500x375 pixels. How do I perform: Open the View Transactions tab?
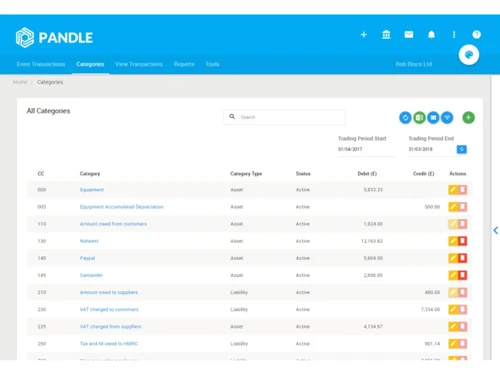pyautogui.click(x=139, y=64)
